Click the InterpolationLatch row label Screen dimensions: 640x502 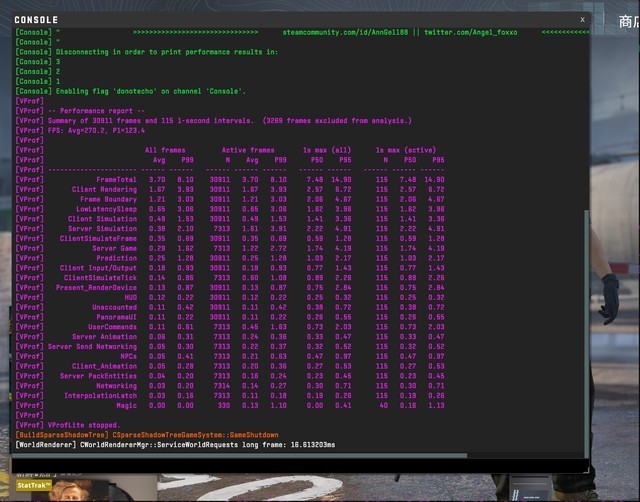[100, 395]
